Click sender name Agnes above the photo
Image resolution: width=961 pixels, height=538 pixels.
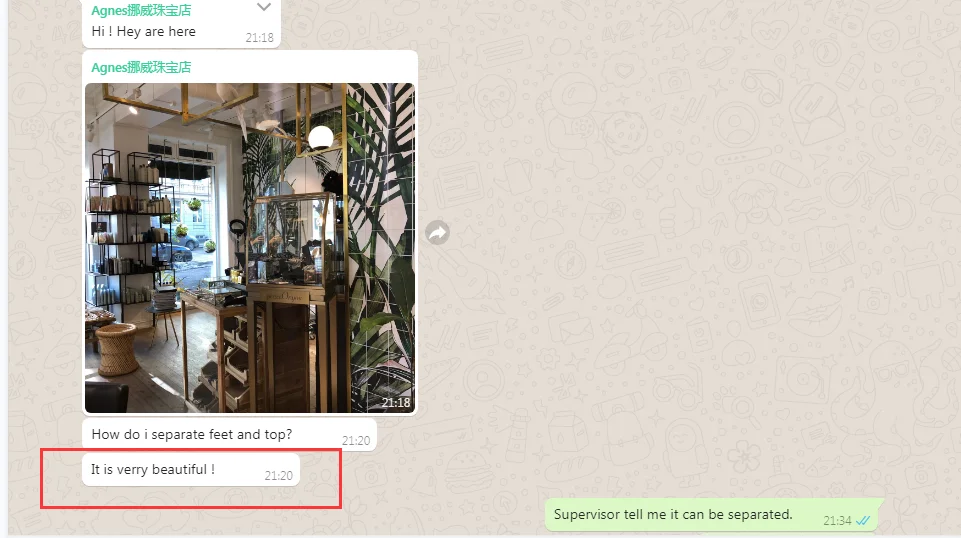[x=141, y=67]
